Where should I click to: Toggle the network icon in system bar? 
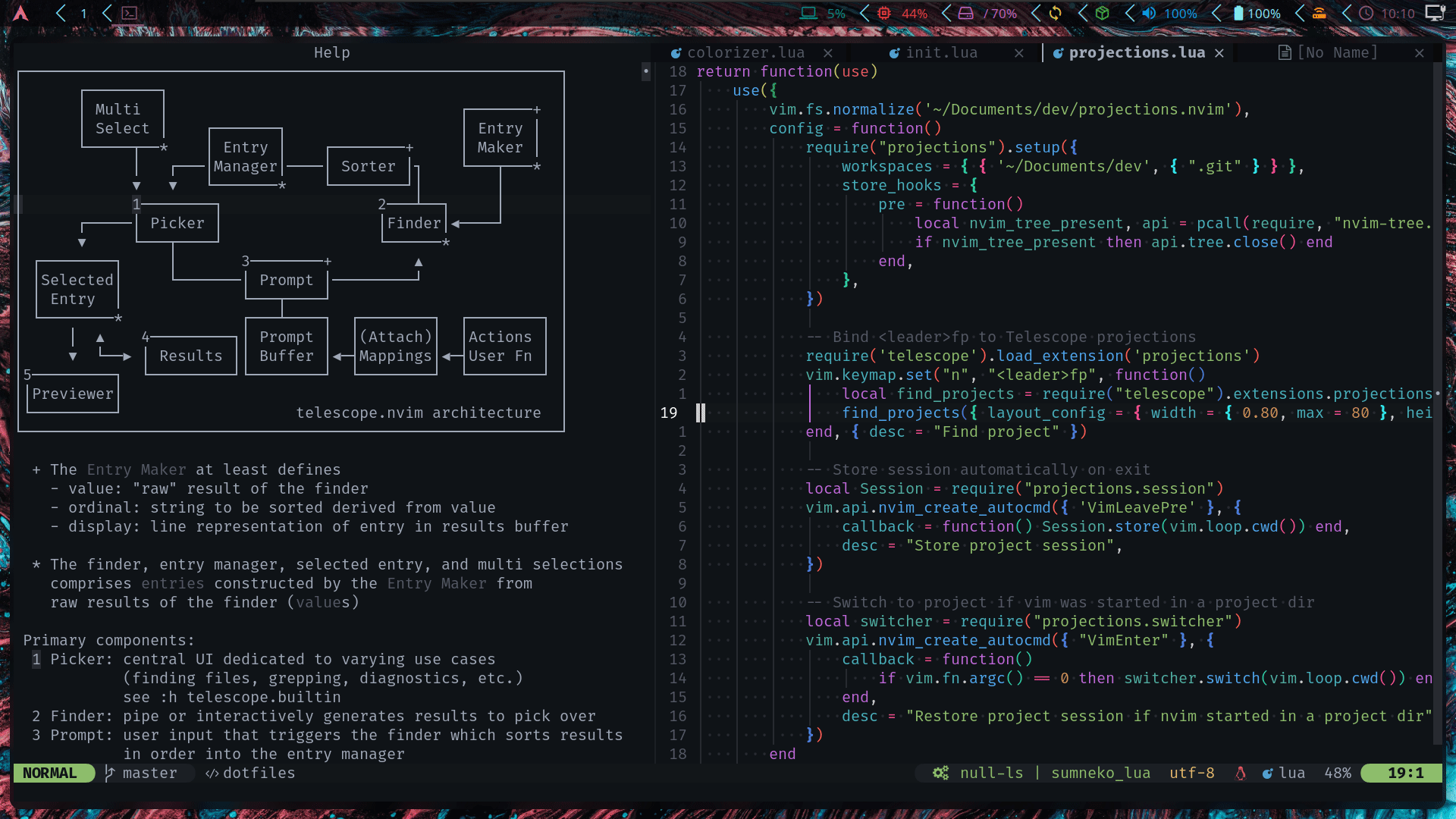[1319, 13]
